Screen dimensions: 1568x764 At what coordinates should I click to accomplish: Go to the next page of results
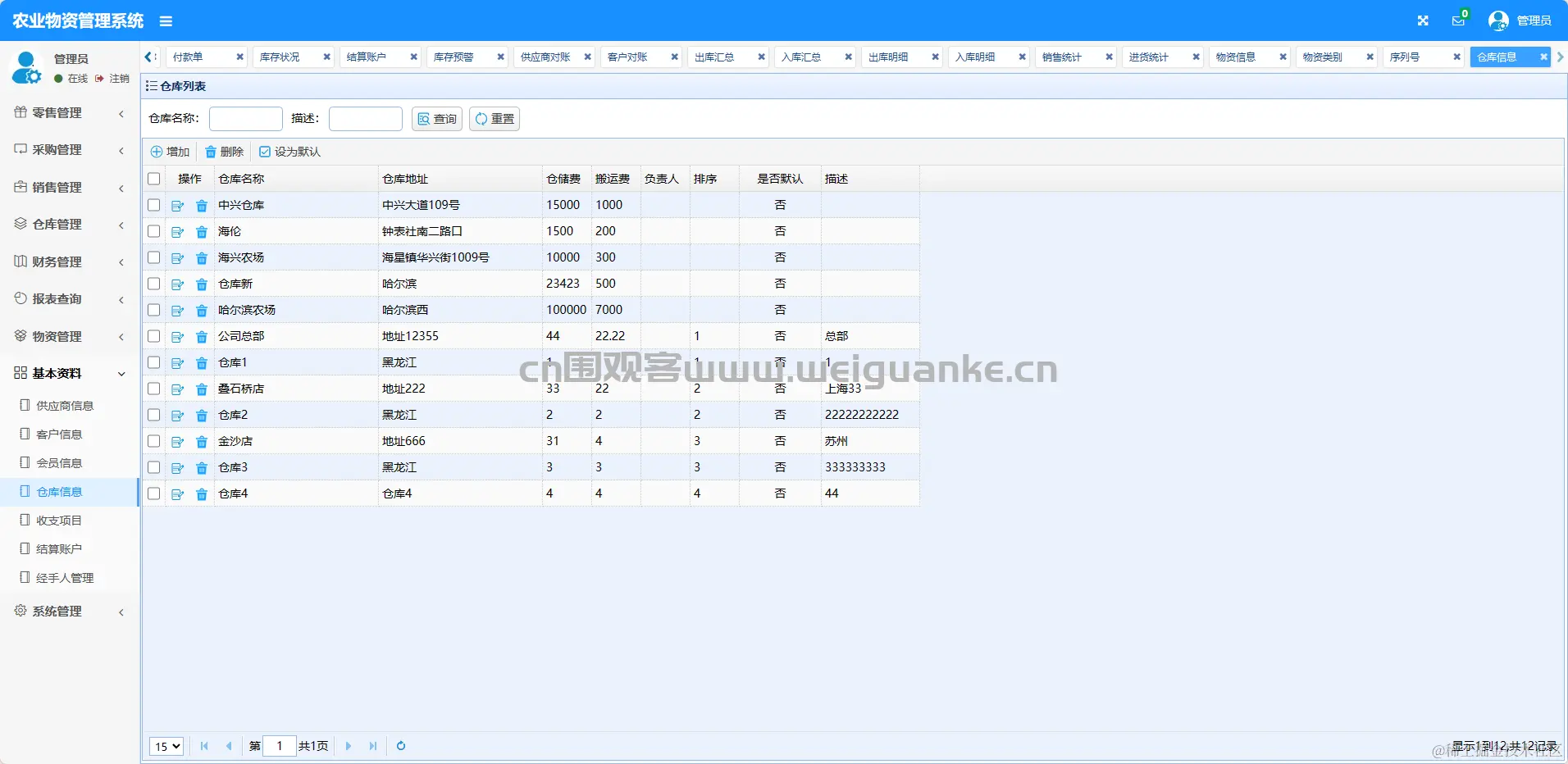[x=349, y=746]
